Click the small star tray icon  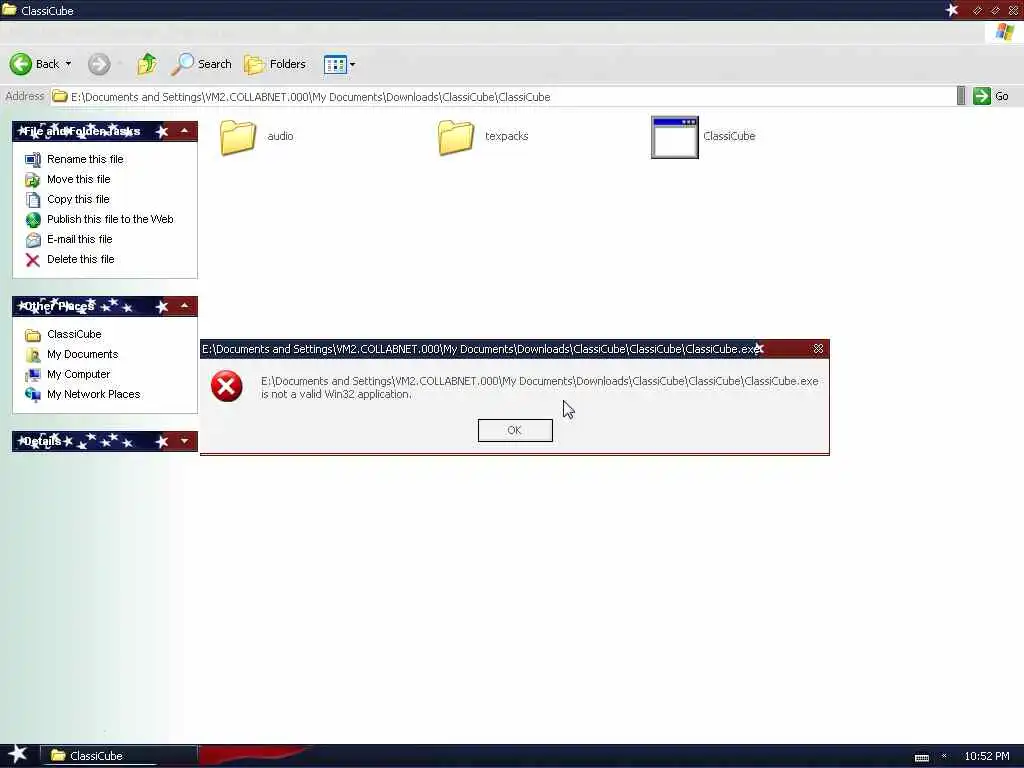pos(944,756)
